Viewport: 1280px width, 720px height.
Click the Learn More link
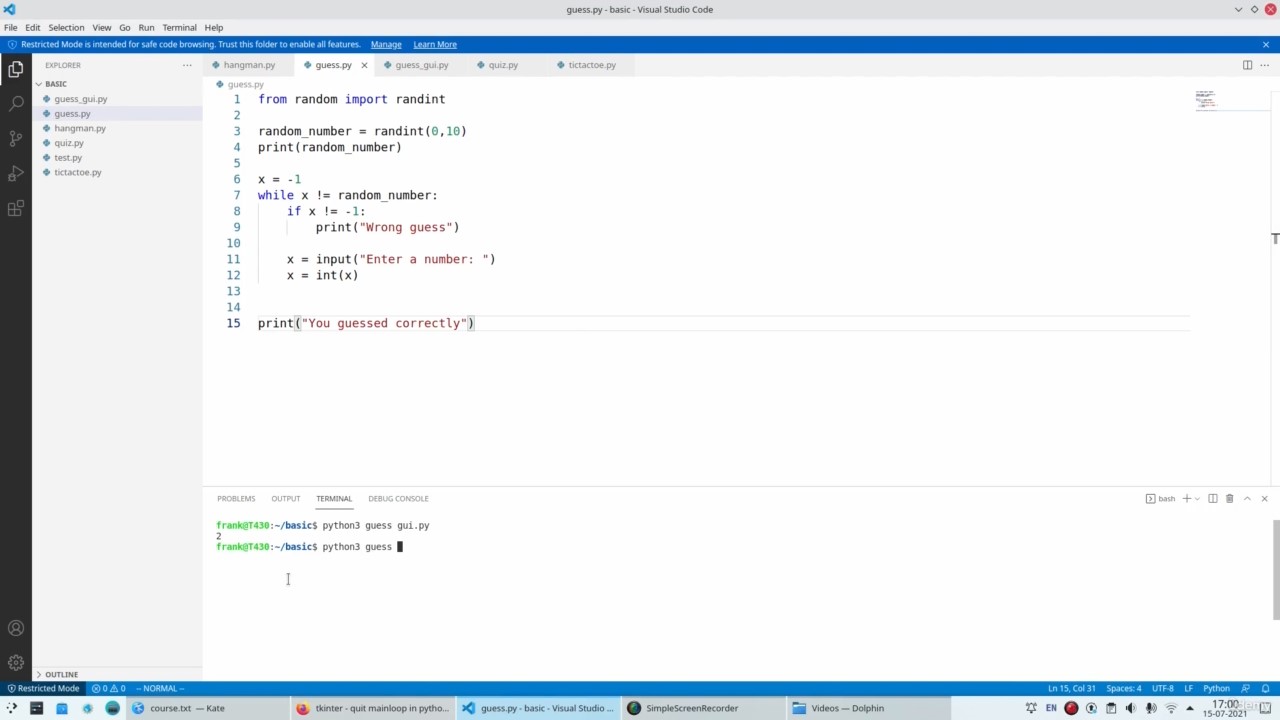[435, 44]
